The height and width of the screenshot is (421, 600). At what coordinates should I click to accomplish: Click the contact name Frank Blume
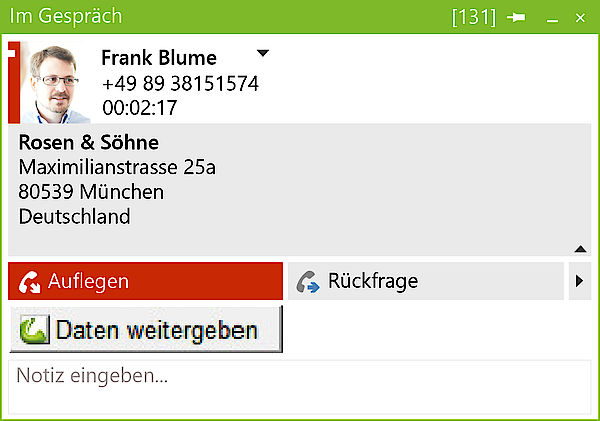tap(159, 58)
